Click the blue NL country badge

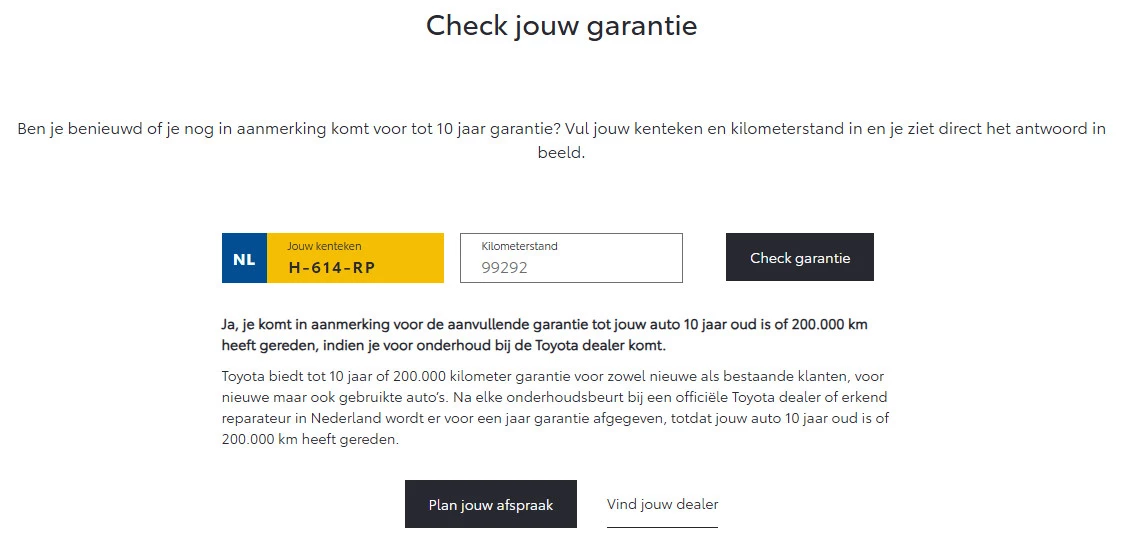click(x=244, y=259)
